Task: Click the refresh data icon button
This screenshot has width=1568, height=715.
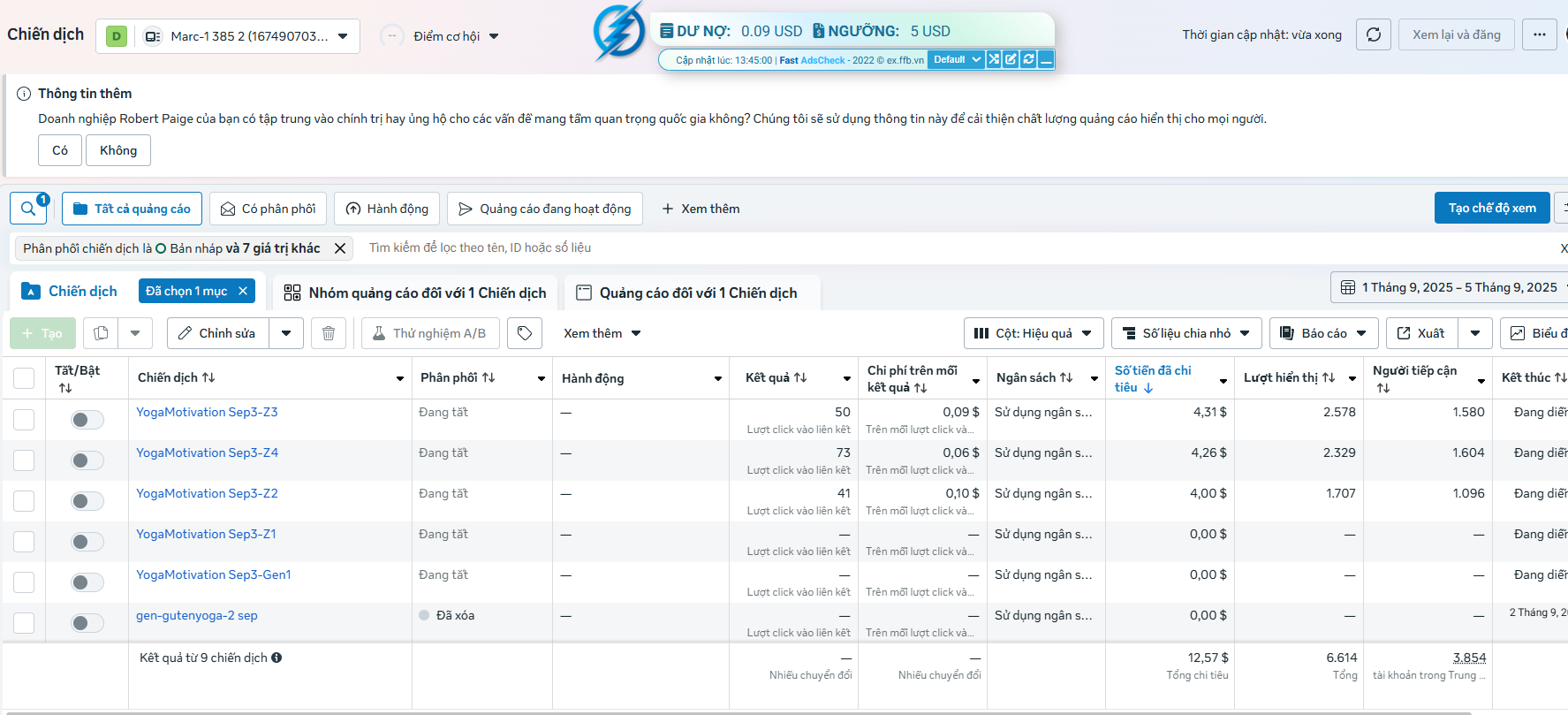Action: [x=1374, y=34]
